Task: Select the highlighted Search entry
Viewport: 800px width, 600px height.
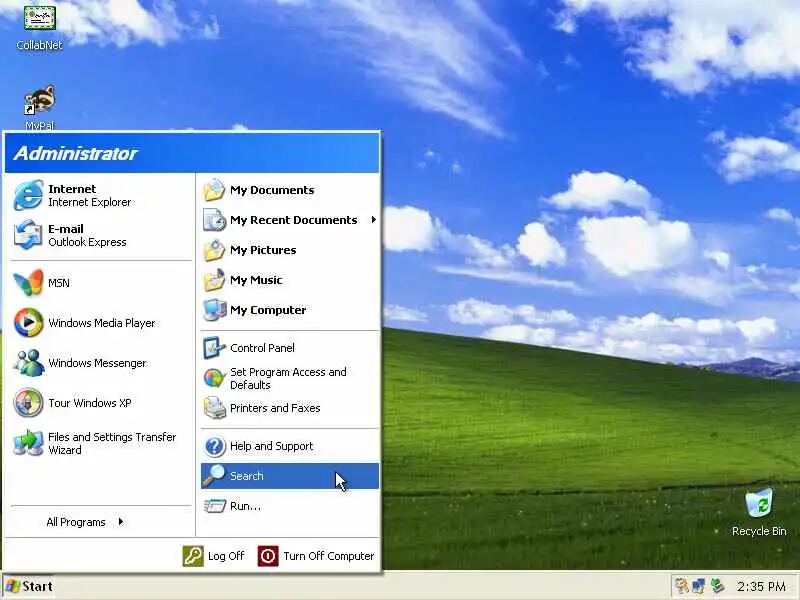Action: (290, 476)
